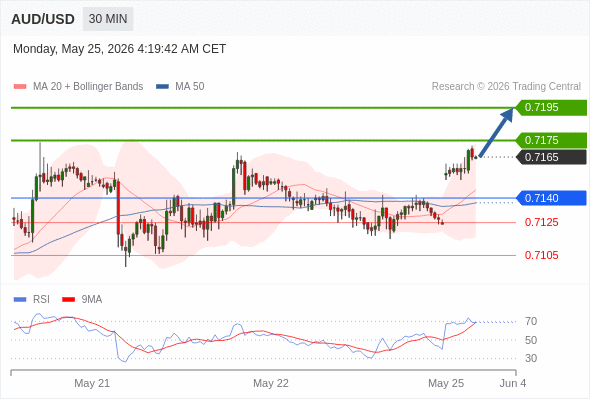Click the red 0.7105 support label
The height and width of the screenshot is (400, 590).
tap(541, 256)
